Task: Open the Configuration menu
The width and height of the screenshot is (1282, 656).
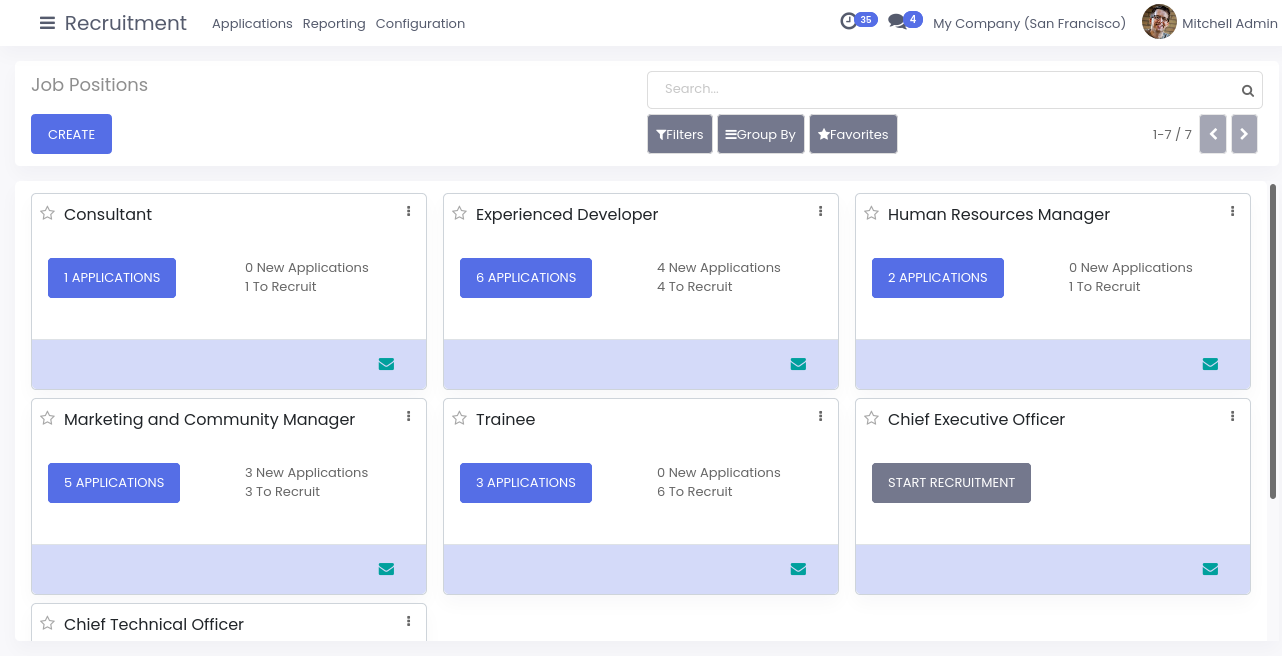Action: click(420, 23)
